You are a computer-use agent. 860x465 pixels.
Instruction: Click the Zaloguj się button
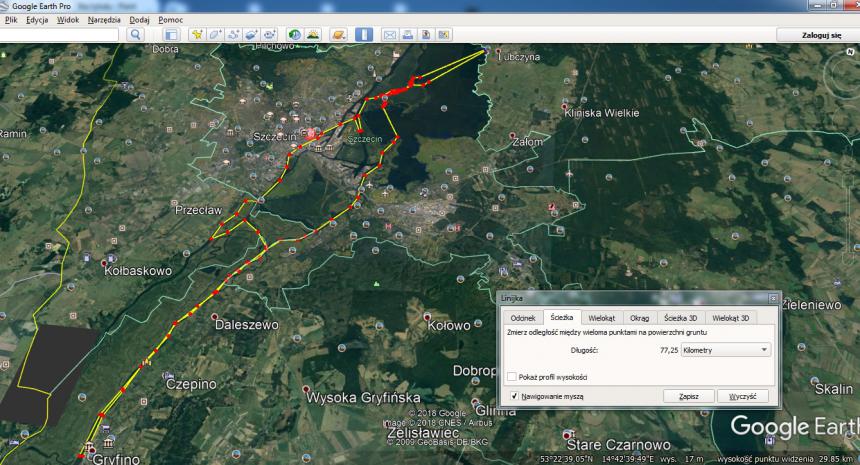tap(821, 35)
